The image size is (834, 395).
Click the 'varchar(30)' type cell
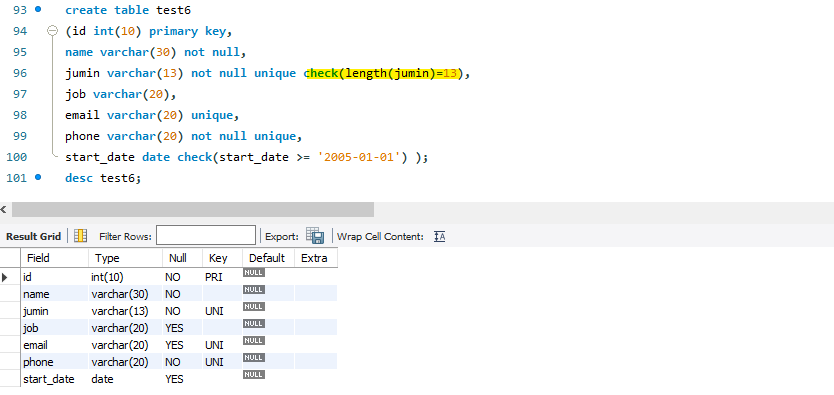click(x=126, y=294)
